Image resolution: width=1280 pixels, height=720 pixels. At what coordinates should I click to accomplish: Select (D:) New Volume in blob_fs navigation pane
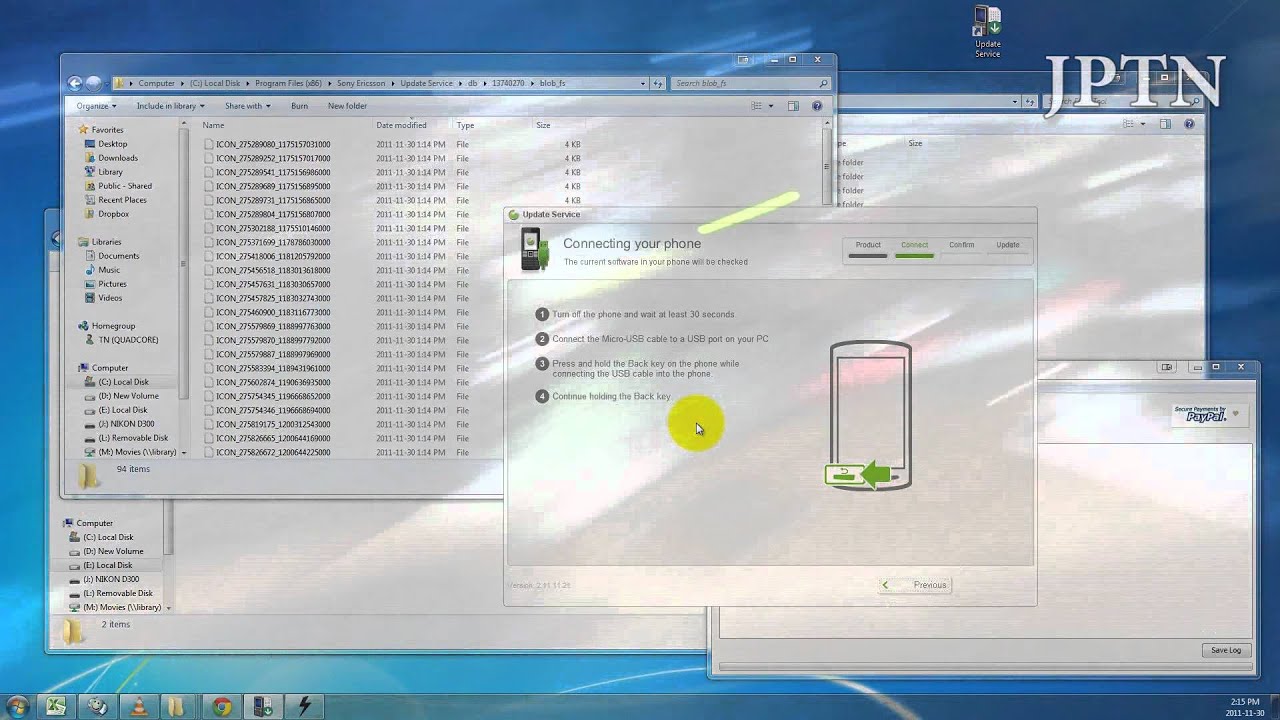point(128,396)
